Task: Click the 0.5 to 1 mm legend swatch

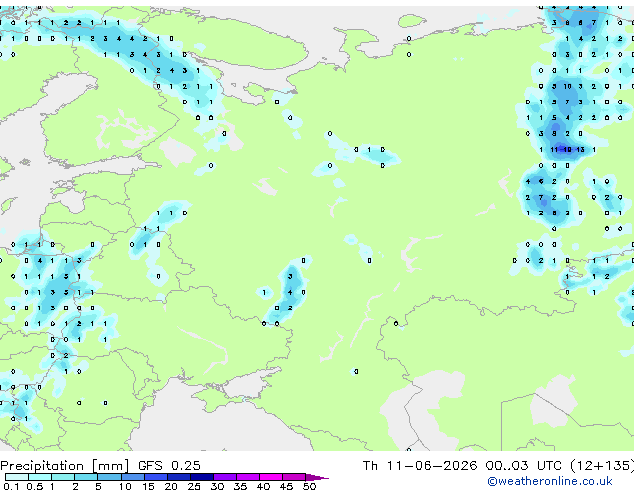Action: 40,477
